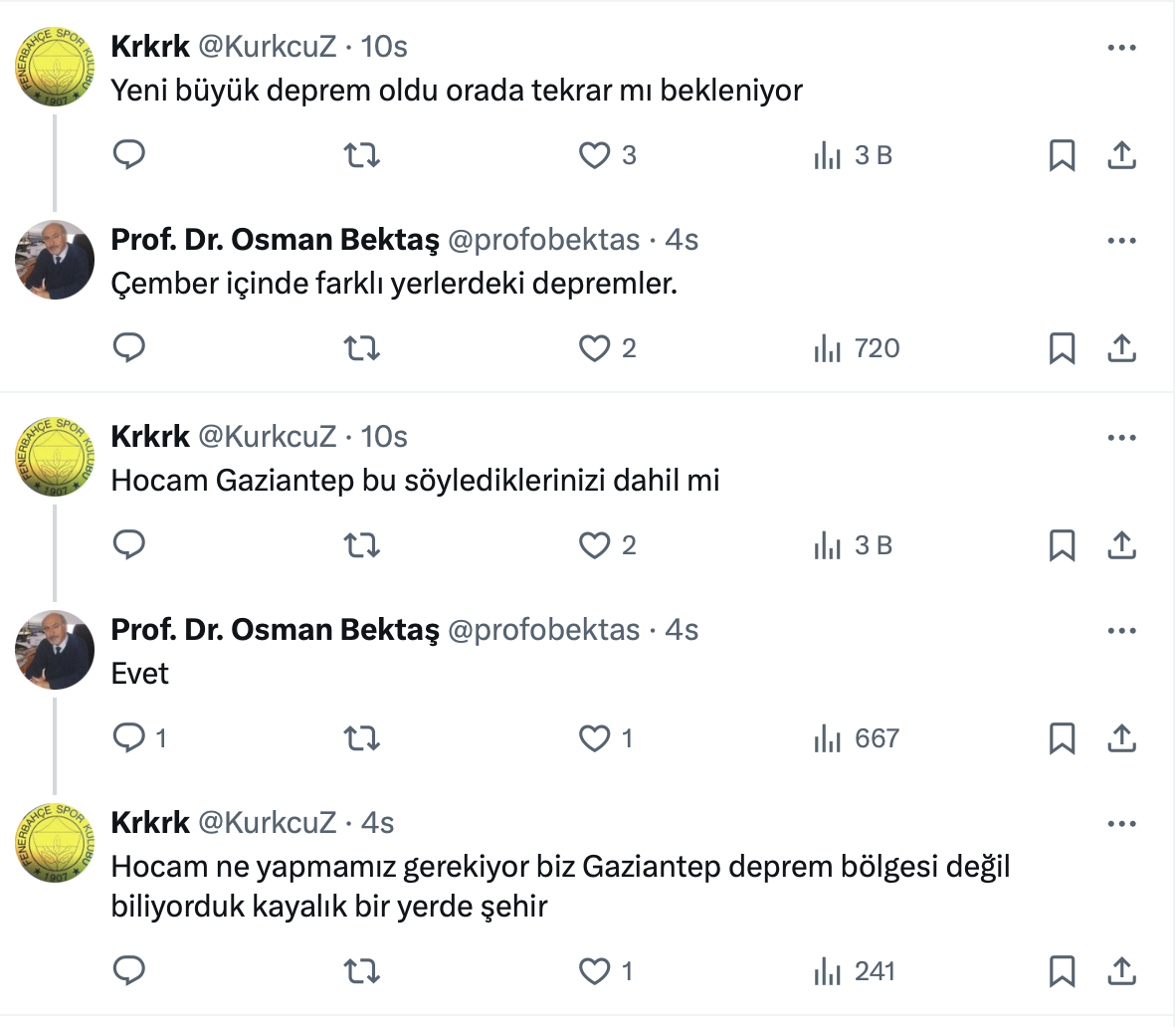Like the 'Evet' reply
This screenshot has width=1176, height=1027.
pos(595,738)
